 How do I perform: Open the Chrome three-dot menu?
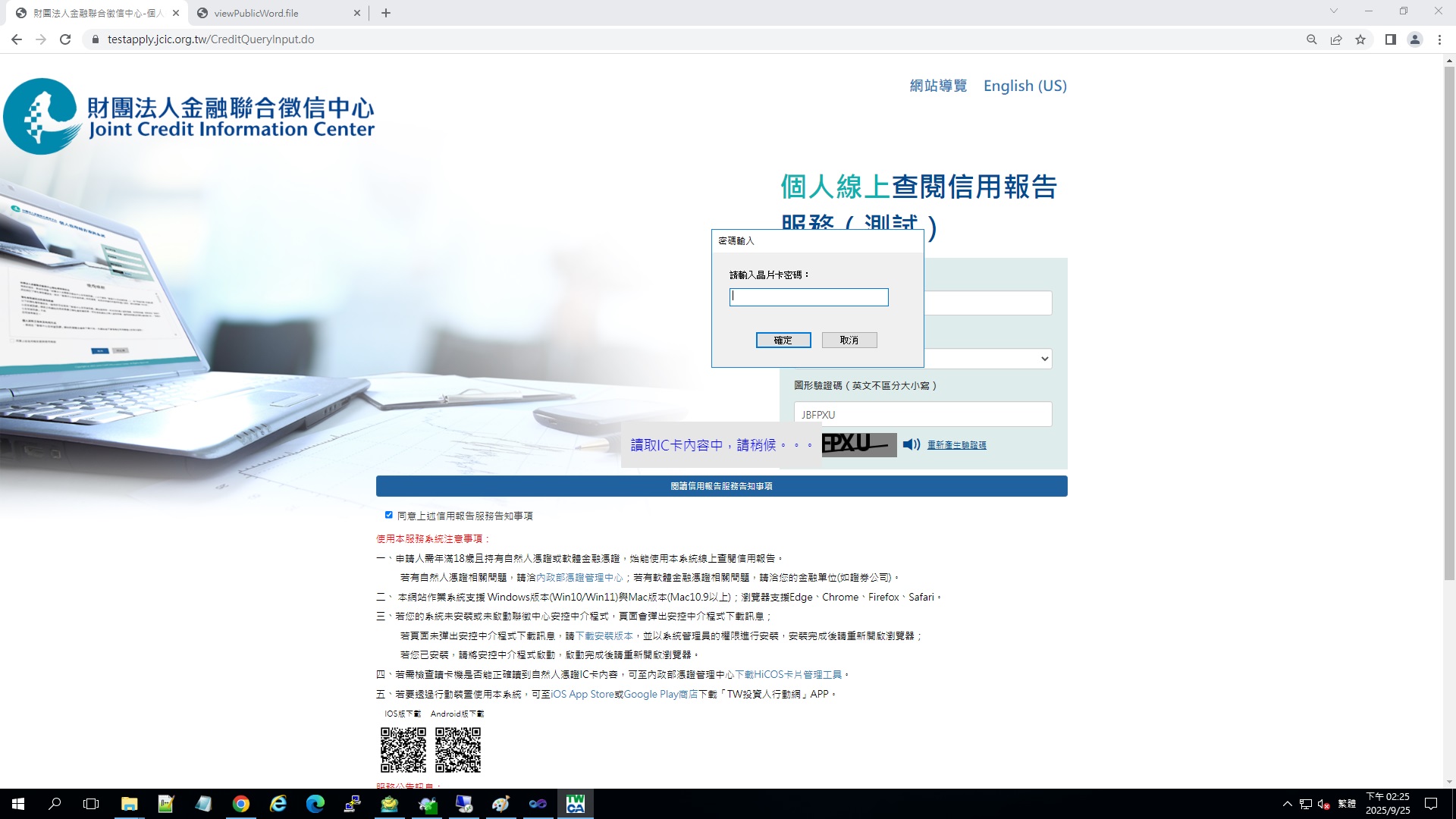point(1439,39)
